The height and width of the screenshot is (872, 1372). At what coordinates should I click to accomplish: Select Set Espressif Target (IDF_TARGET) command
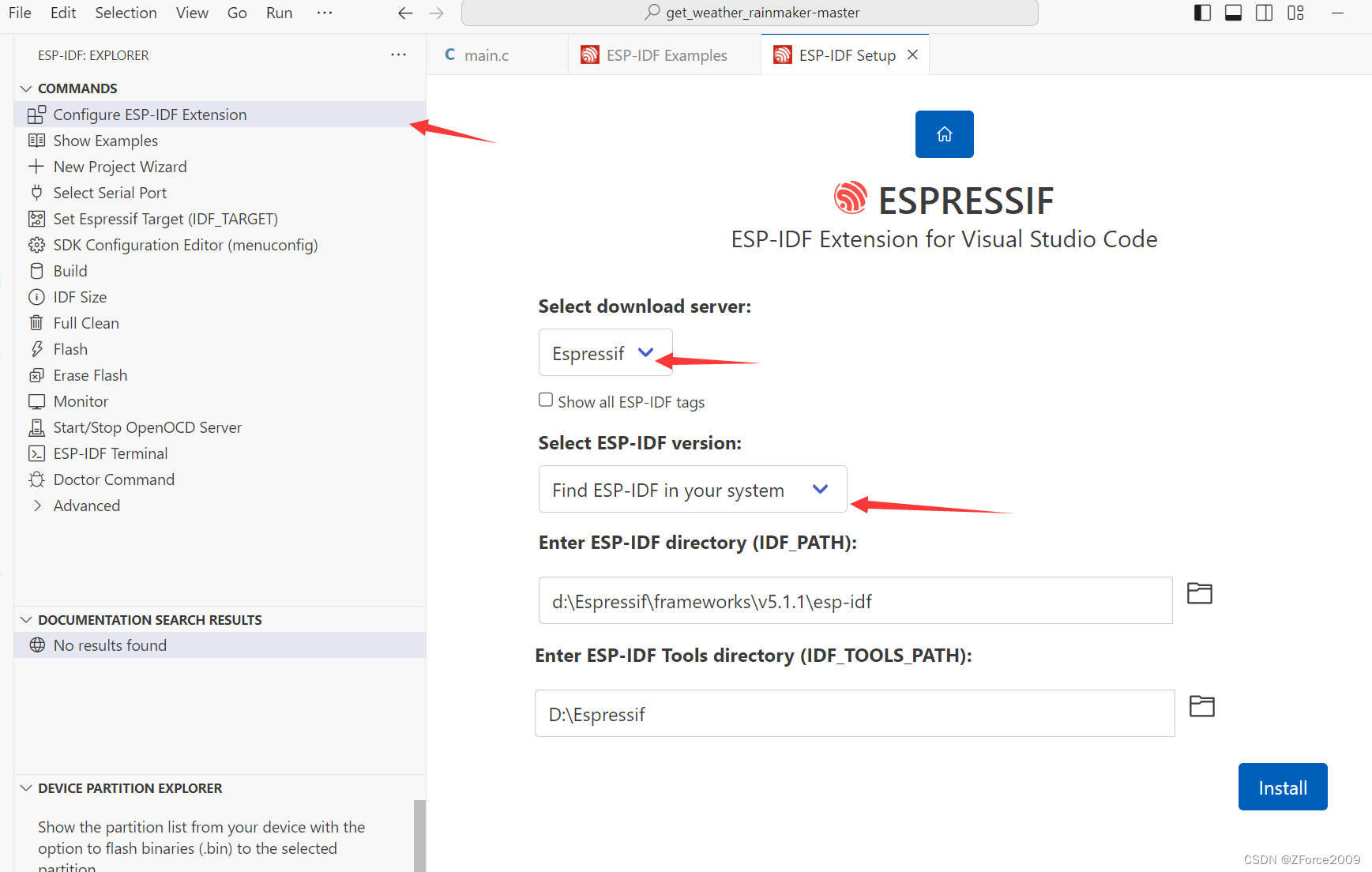(x=220, y=219)
